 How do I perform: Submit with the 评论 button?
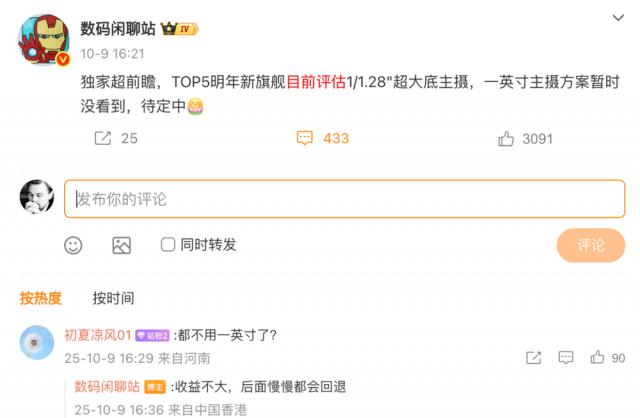(x=591, y=245)
